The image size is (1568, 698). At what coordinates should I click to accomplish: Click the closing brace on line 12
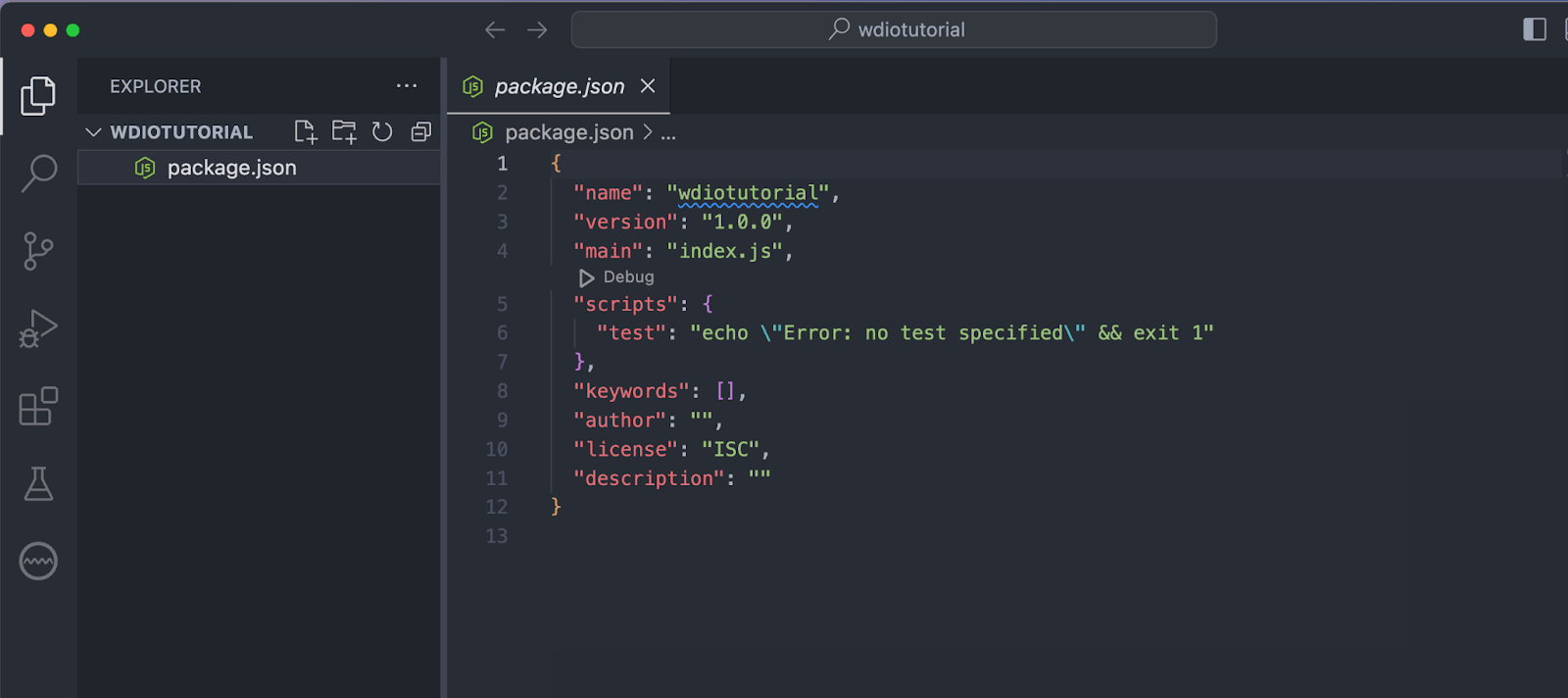(x=556, y=507)
